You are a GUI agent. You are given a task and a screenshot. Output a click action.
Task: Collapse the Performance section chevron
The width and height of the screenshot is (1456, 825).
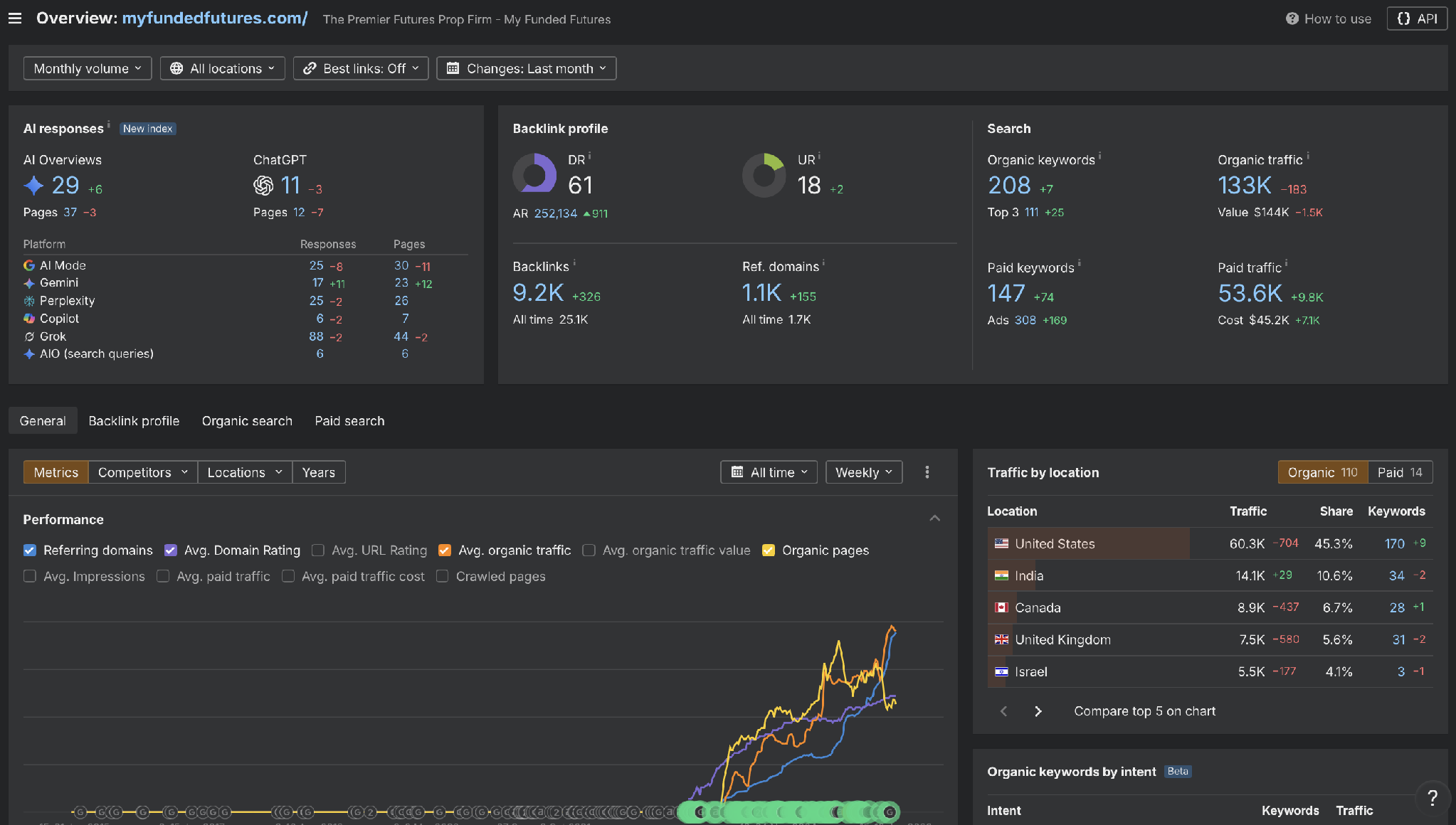pyautogui.click(x=934, y=518)
